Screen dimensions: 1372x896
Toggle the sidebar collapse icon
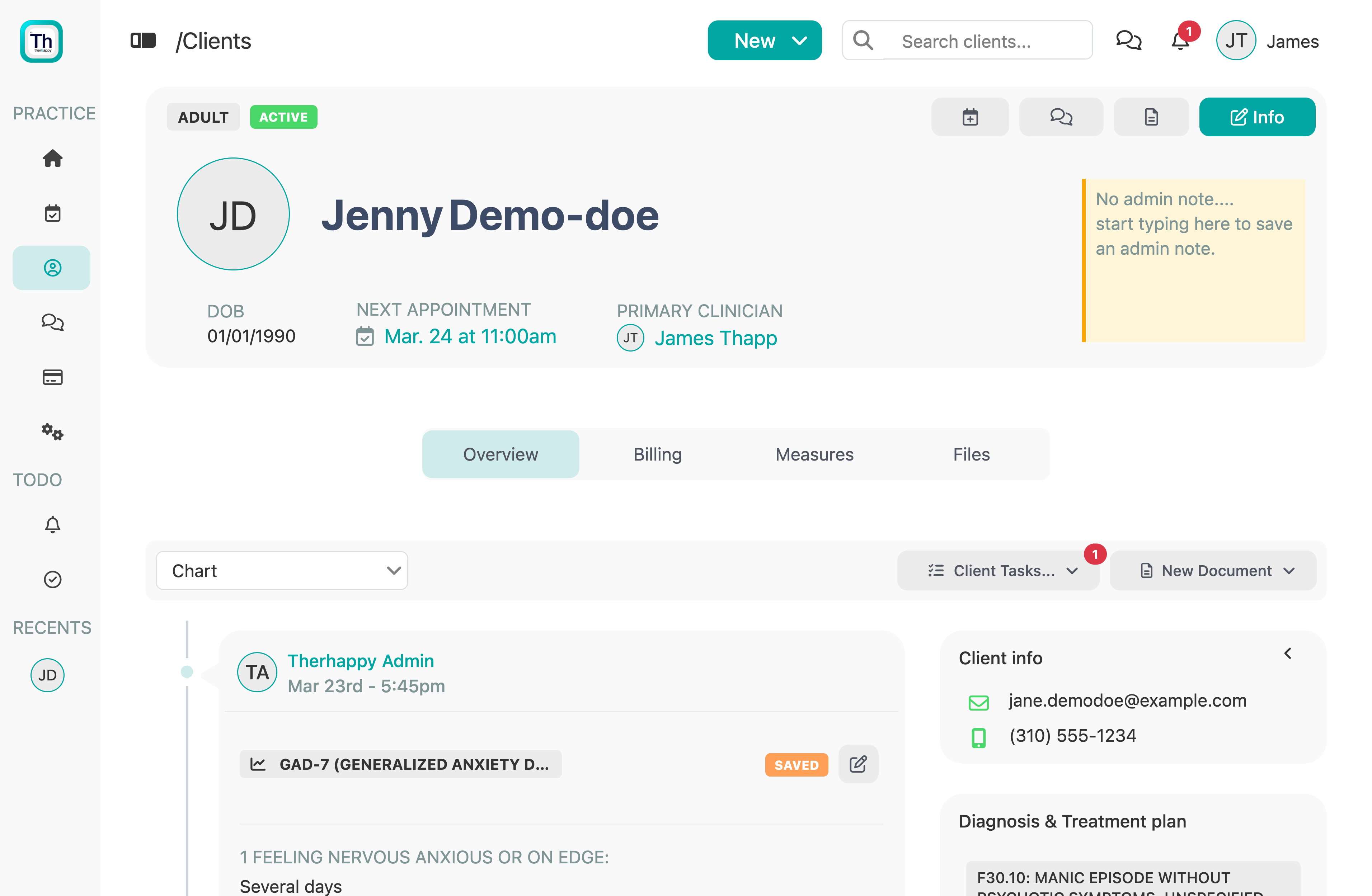pyautogui.click(x=143, y=41)
